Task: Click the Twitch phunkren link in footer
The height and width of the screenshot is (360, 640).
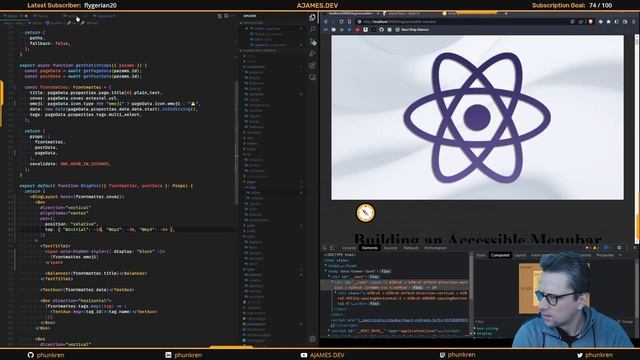Action: tap(457, 355)
